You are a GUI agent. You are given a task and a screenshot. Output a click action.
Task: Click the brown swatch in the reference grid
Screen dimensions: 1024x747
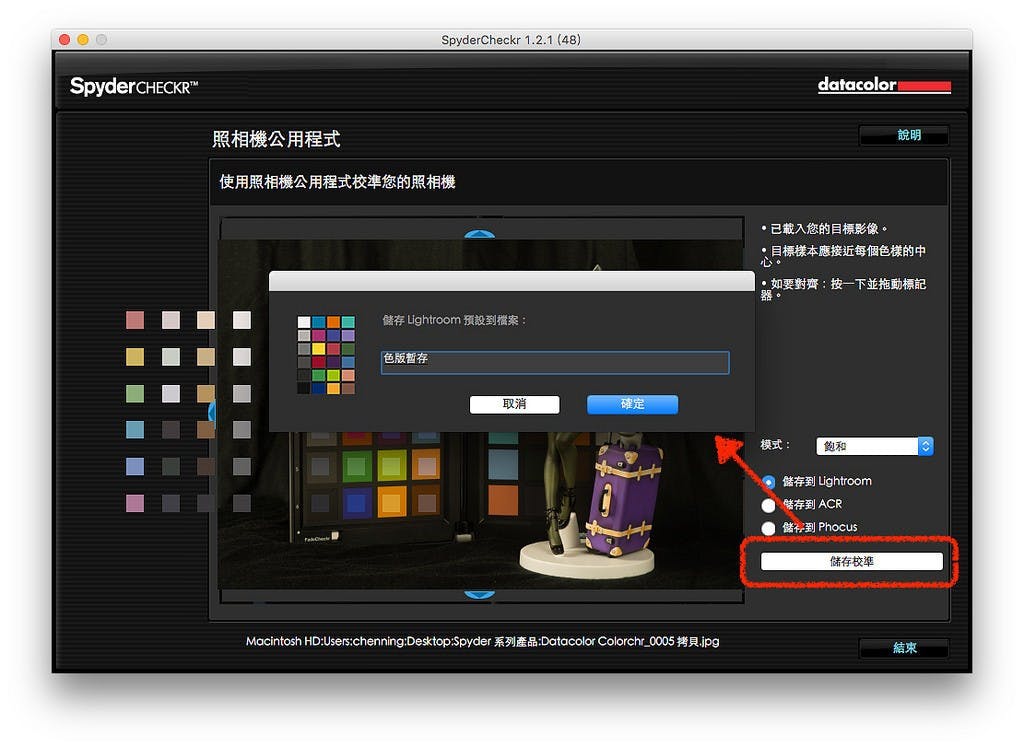tap(206, 430)
